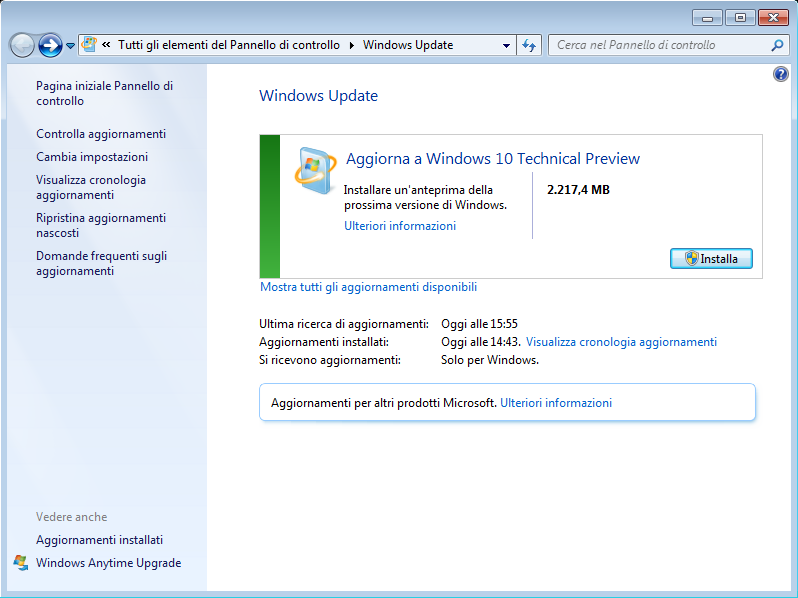Viewport: 798px width, 598px height.
Task: Click the back navigation arrow button
Action: [22, 45]
